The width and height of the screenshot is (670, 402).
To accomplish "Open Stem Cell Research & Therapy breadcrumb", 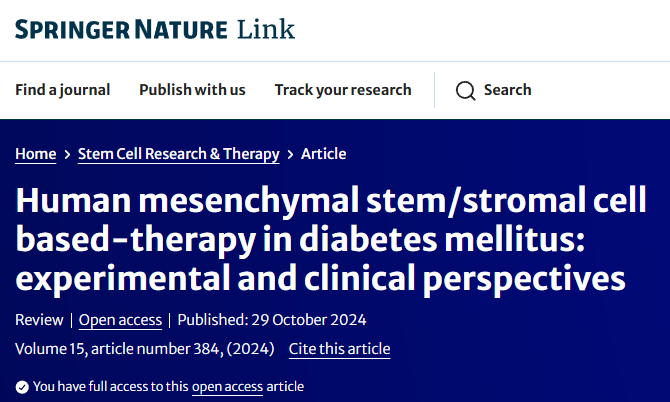I will pos(179,154).
